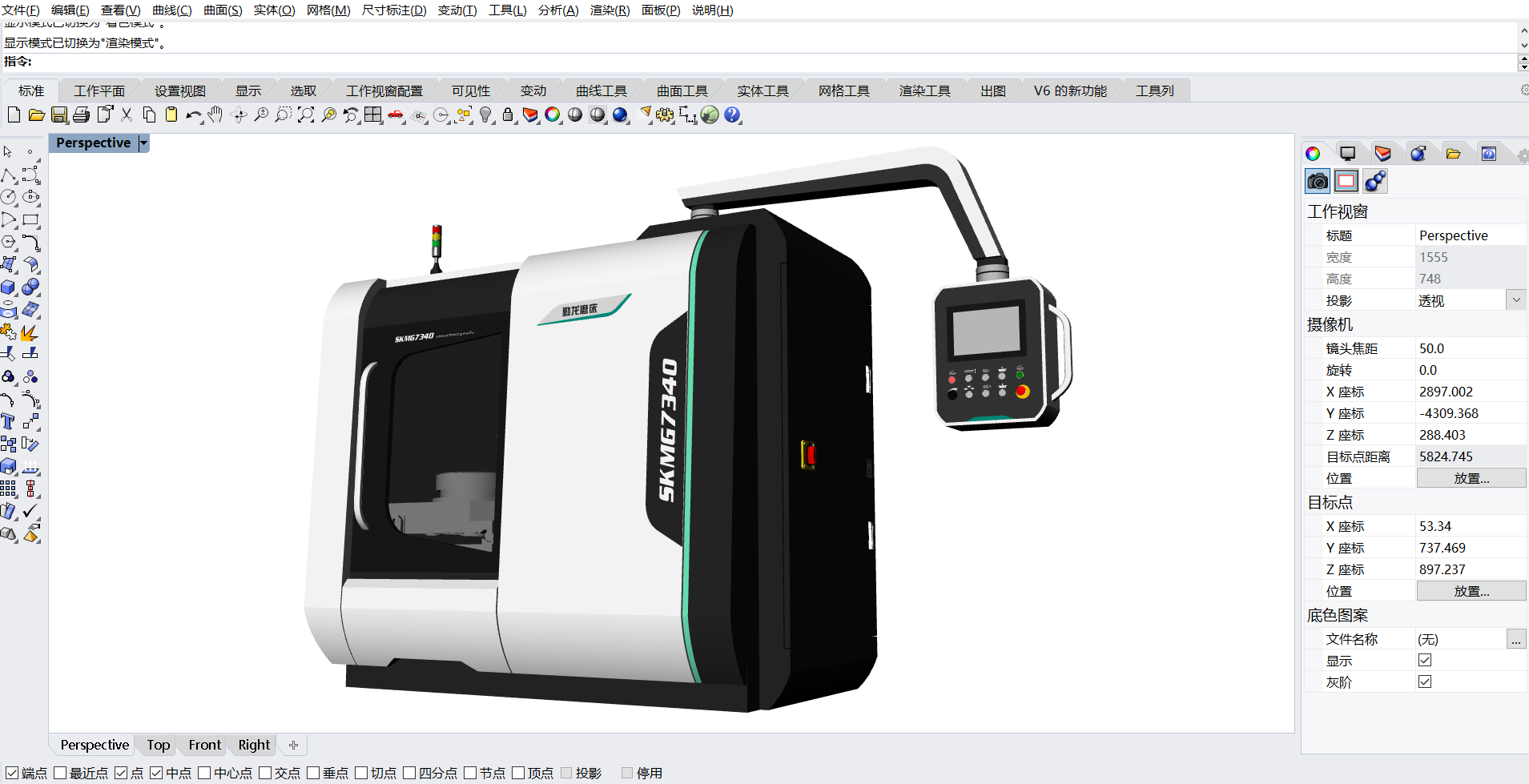The height and width of the screenshot is (784, 1529).
Task: Switch to the 曲面工具 toolbar tab
Action: 682,90
